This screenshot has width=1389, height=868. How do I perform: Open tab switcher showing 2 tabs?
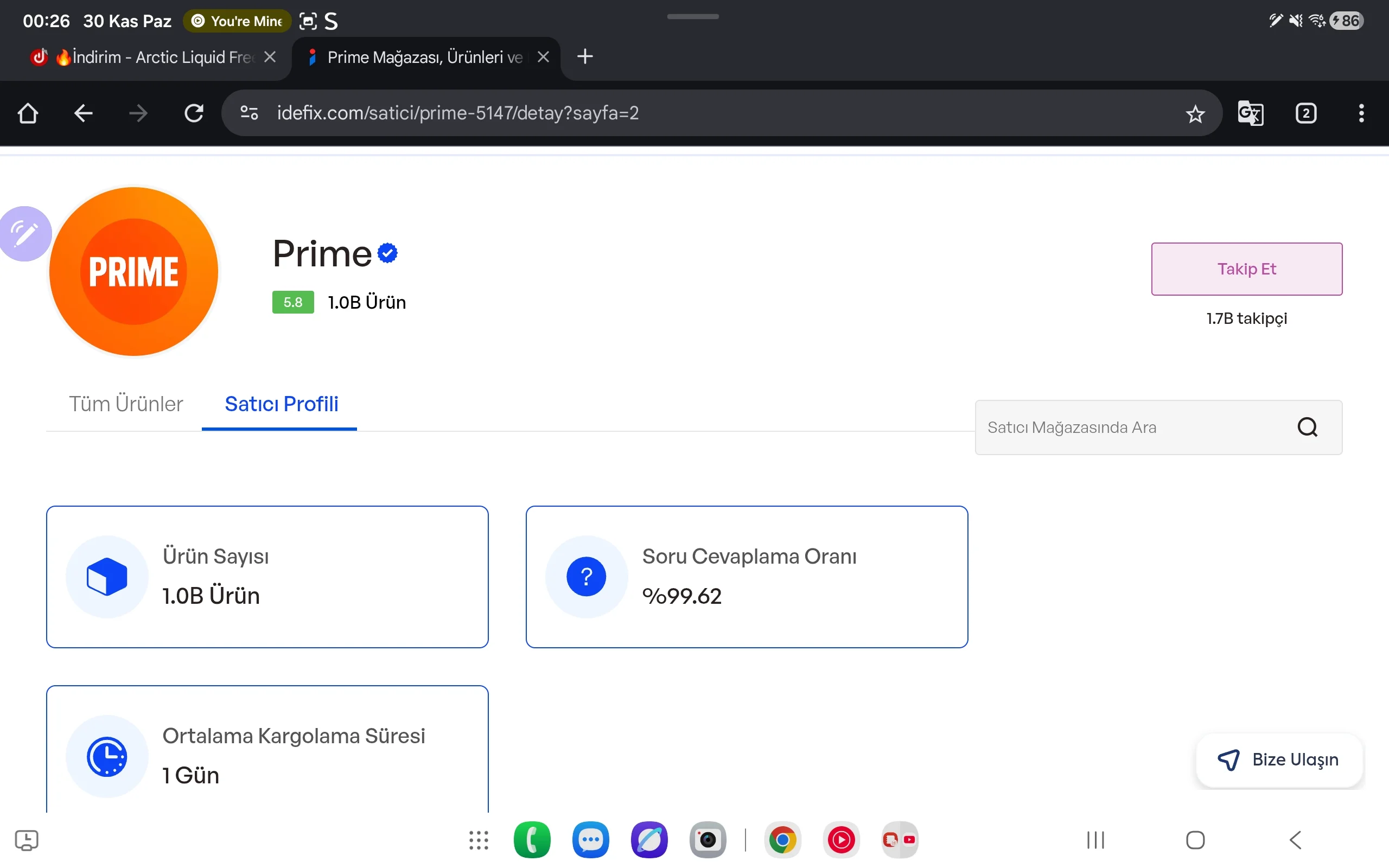(1306, 113)
